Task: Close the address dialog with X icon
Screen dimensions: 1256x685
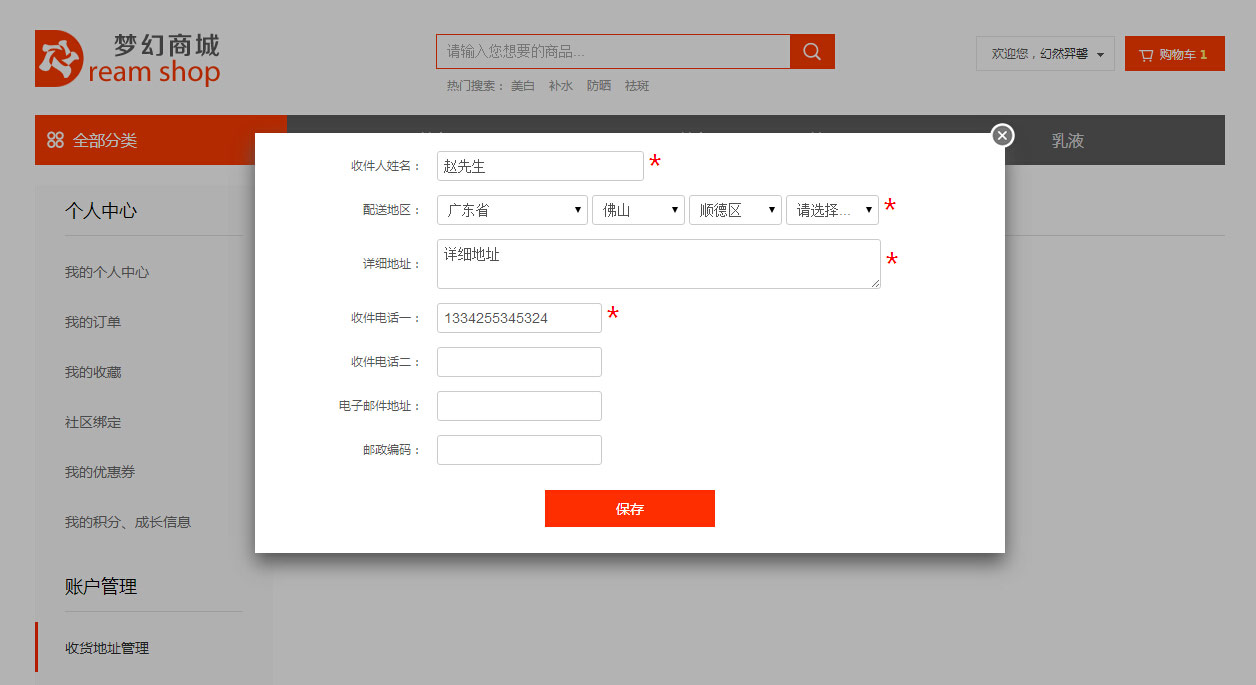Action: 1002,135
